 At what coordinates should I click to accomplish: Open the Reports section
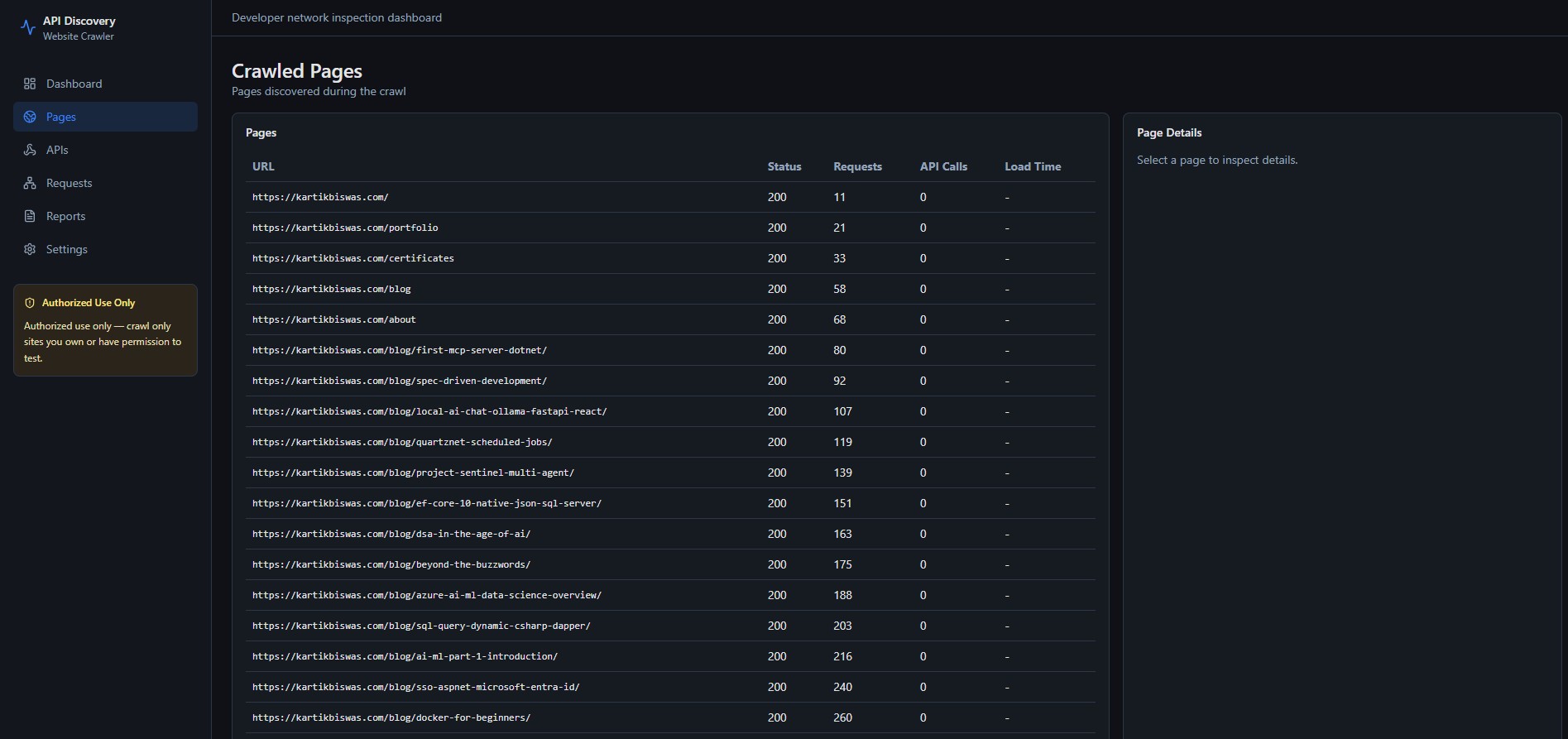point(105,216)
